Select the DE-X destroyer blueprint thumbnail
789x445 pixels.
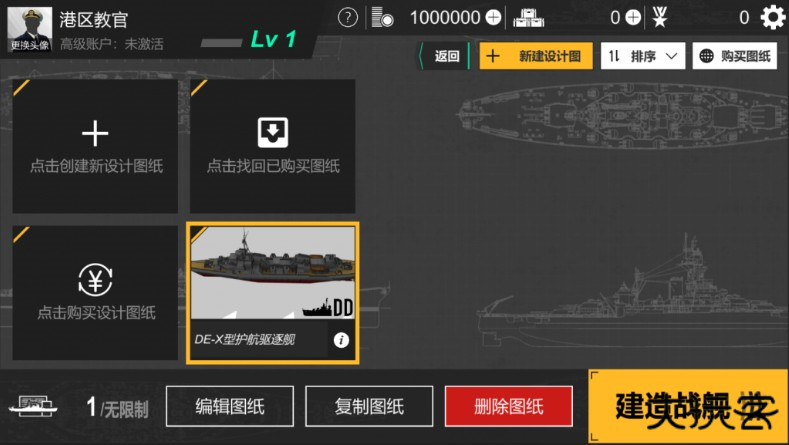(273, 272)
